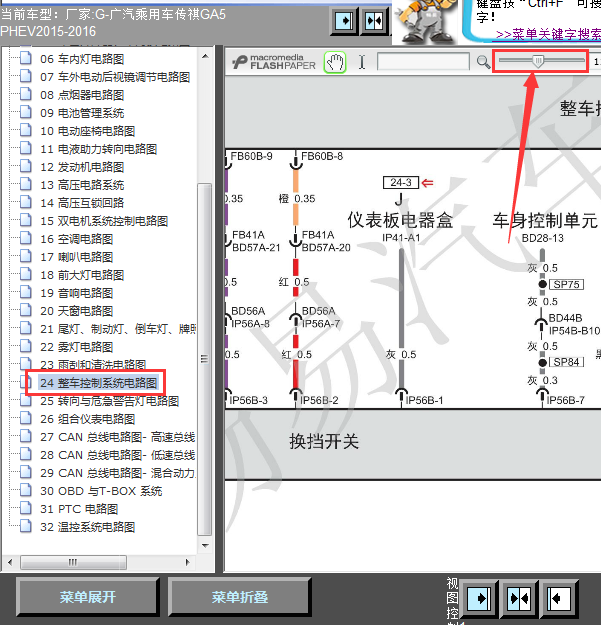Open 10 电动座椅电路图

pos(87,131)
